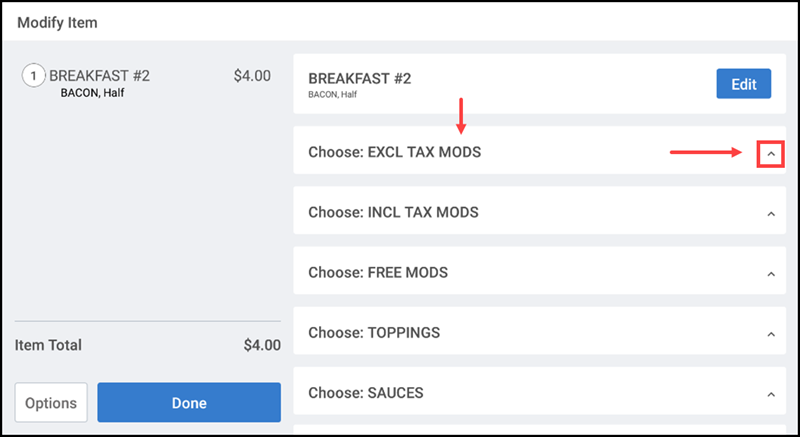Collapse the EXCL TAX MODS chevron
Screen dimensions: 800x437
(770, 154)
